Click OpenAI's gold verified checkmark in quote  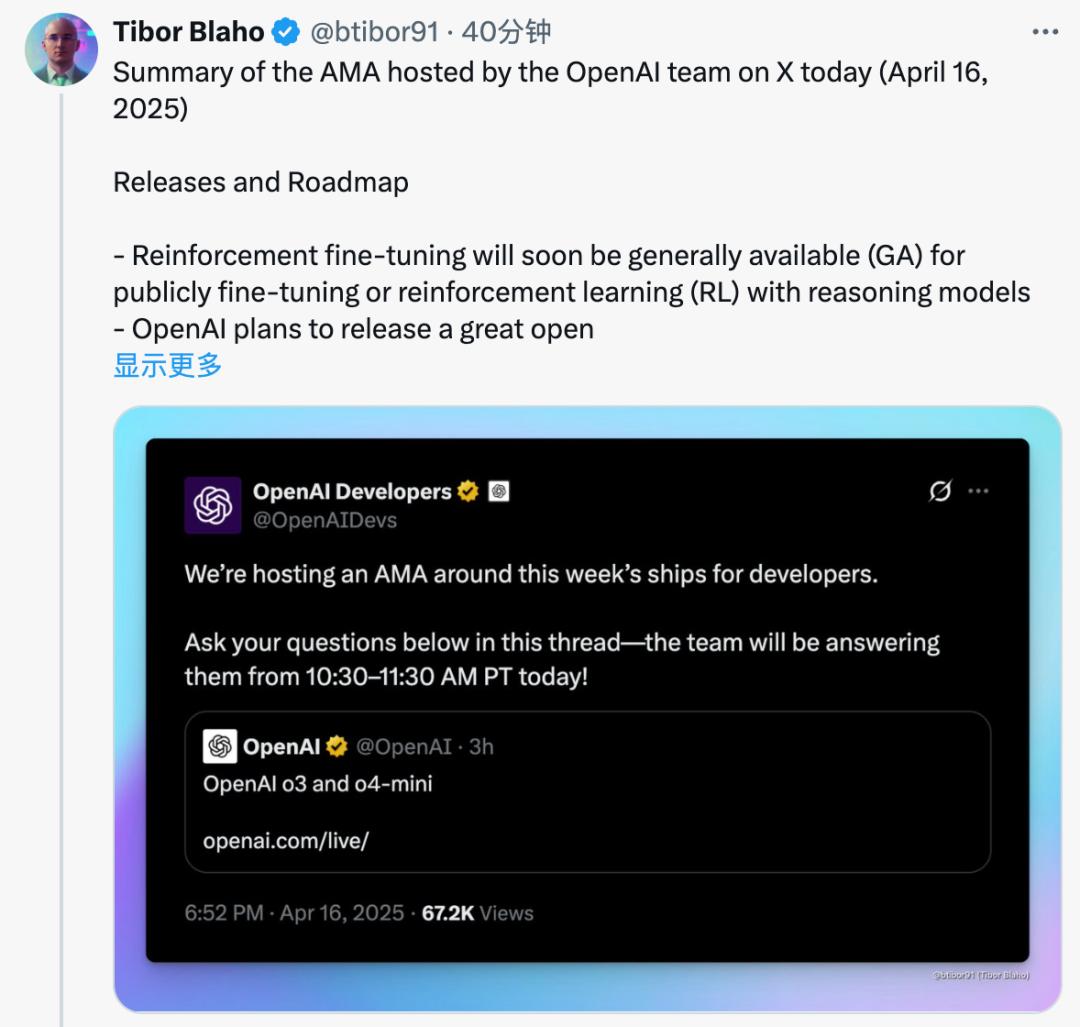[337, 746]
